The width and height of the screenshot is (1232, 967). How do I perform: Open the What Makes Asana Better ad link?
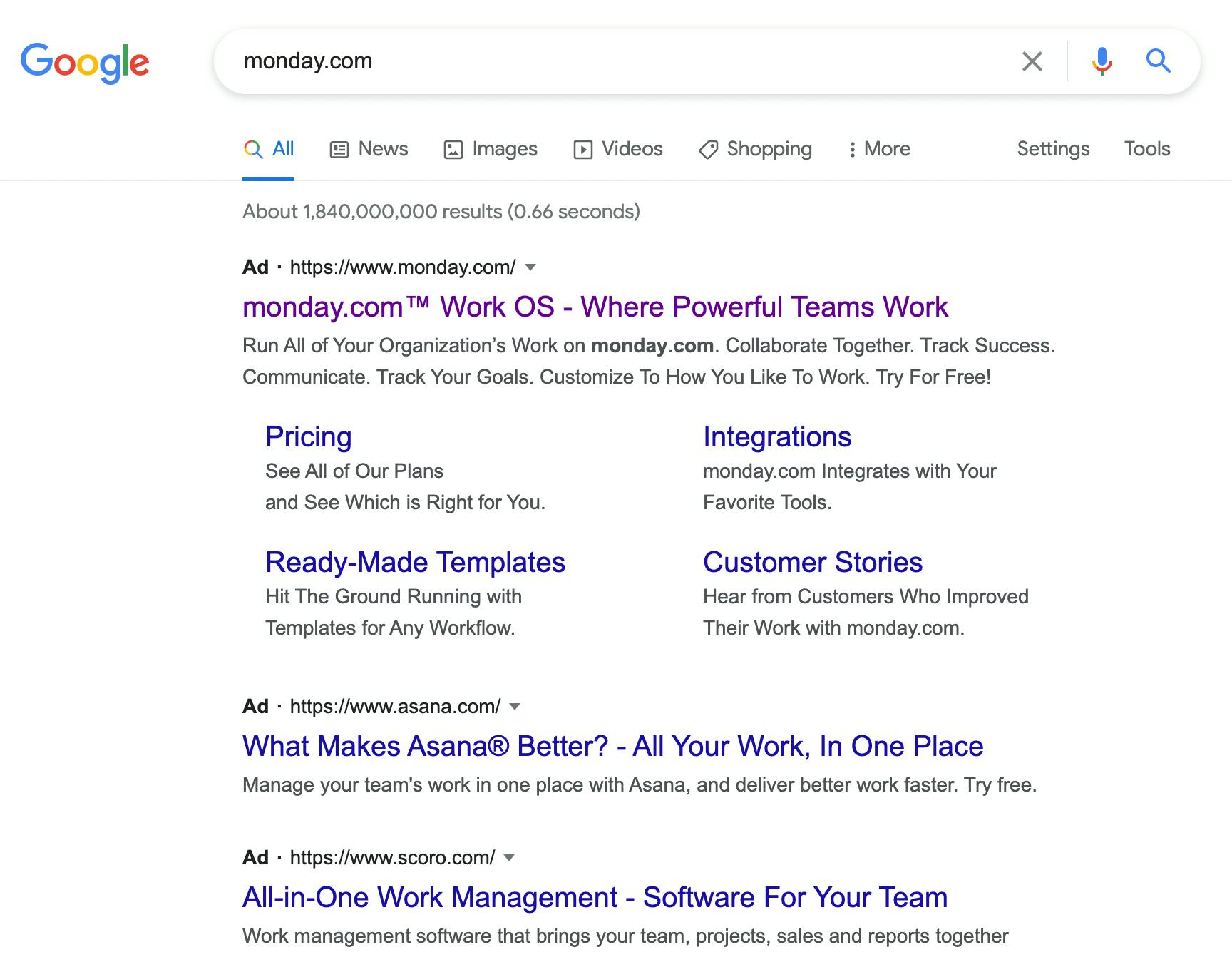612,747
